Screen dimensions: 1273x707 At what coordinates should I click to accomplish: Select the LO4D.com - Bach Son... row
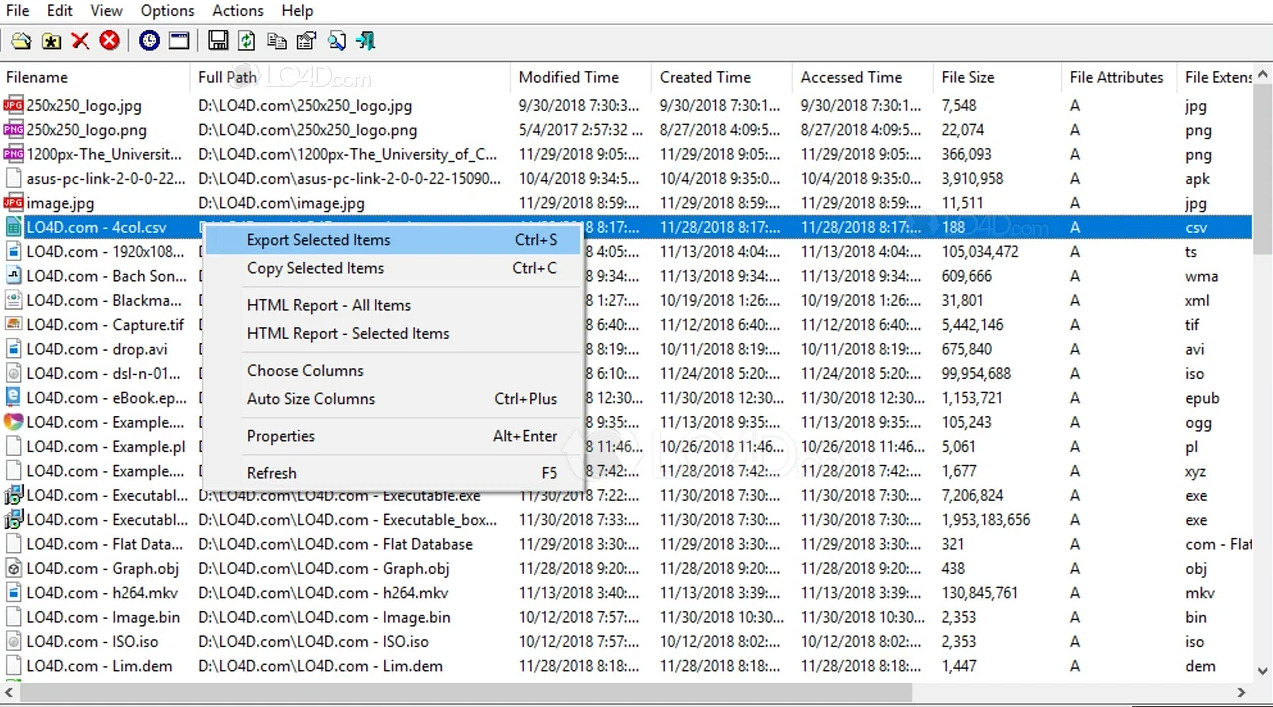627,276
